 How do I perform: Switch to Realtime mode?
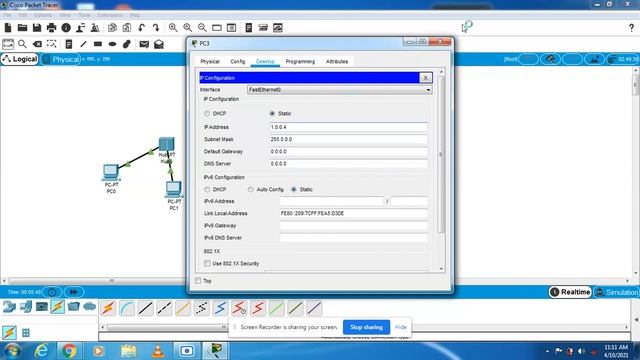click(x=570, y=292)
